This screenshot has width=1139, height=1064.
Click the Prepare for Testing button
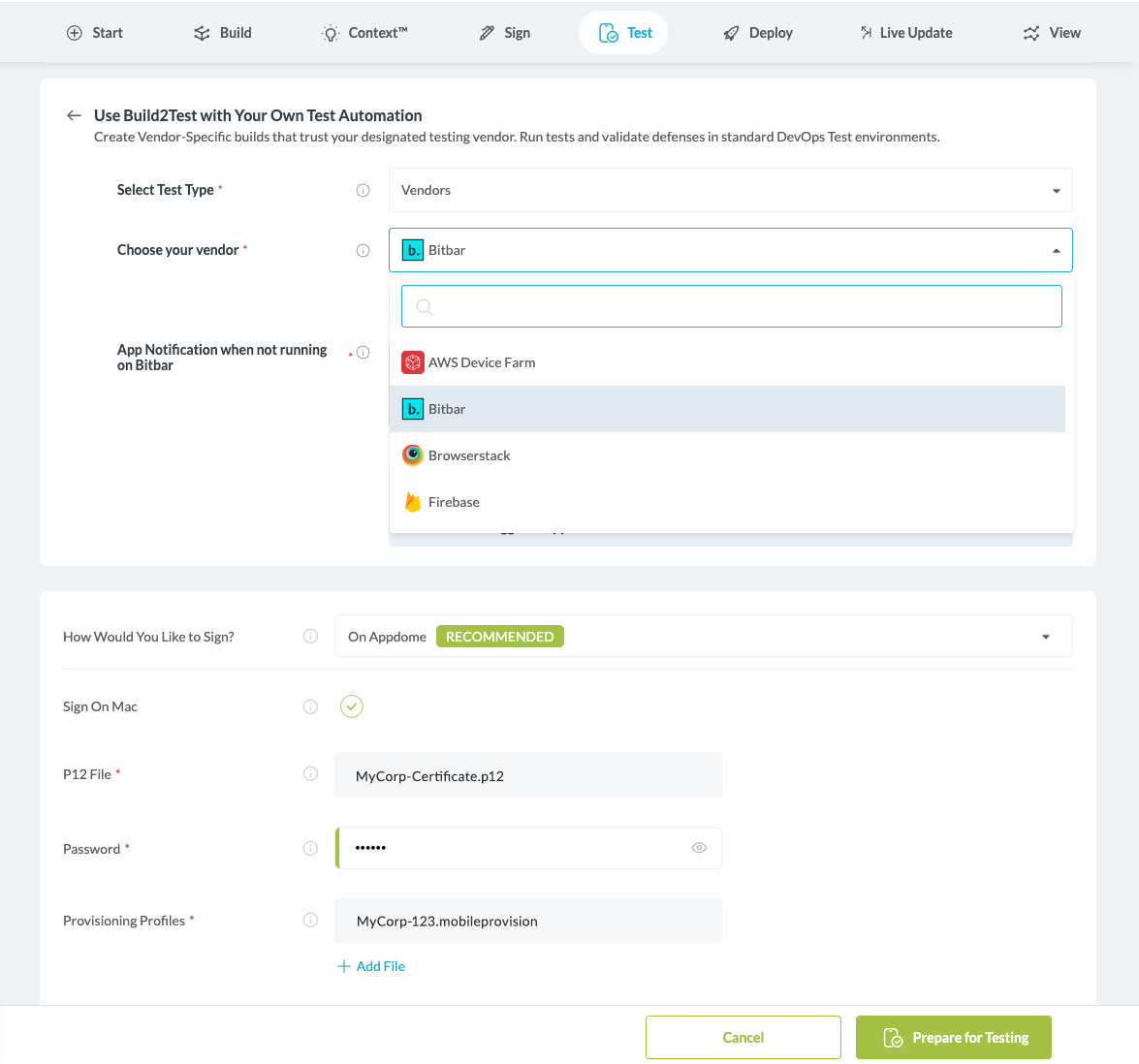[953, 1037]
